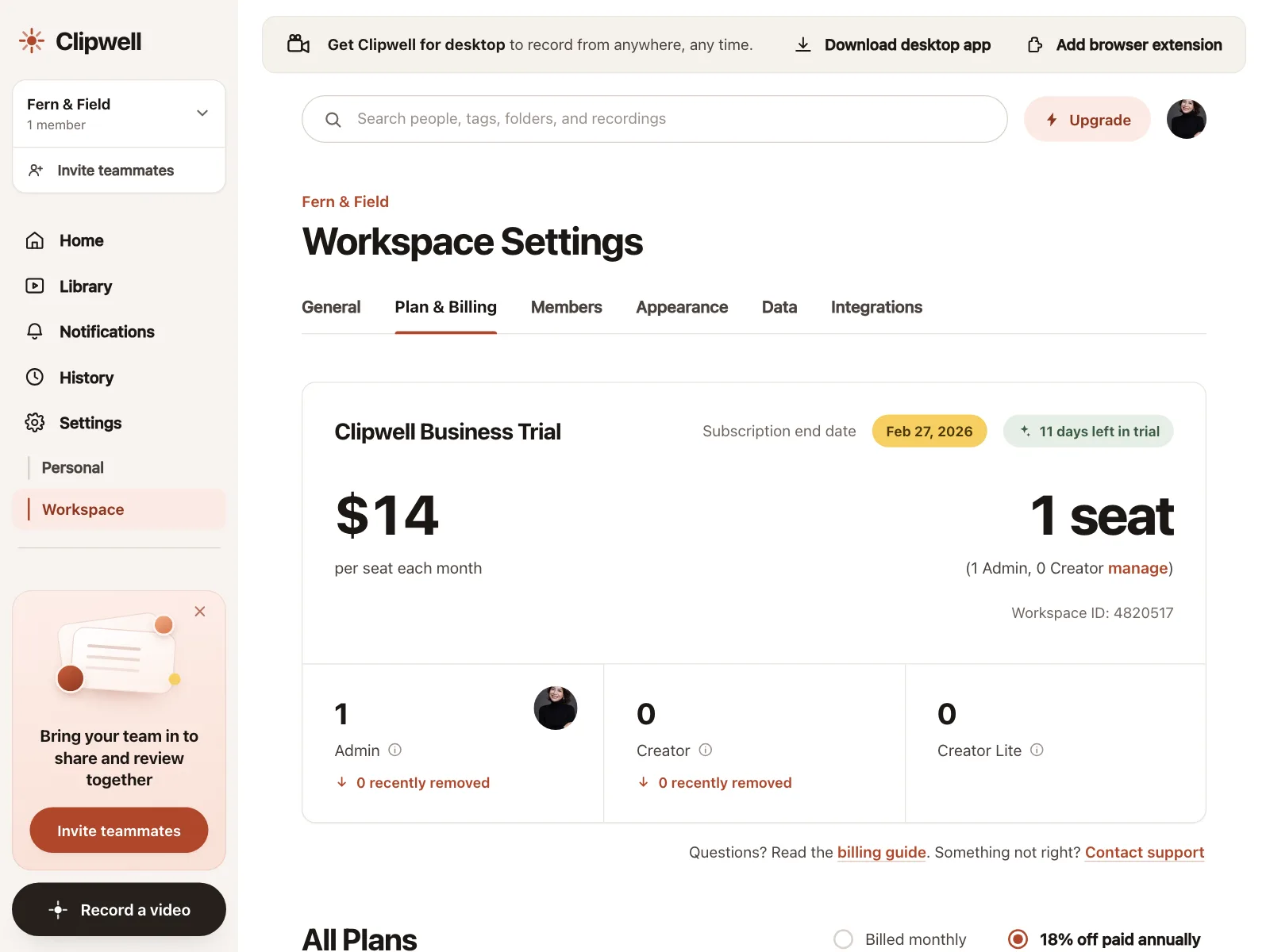
Task: Switch to the Members tab
Action: (x=567, y=307)
